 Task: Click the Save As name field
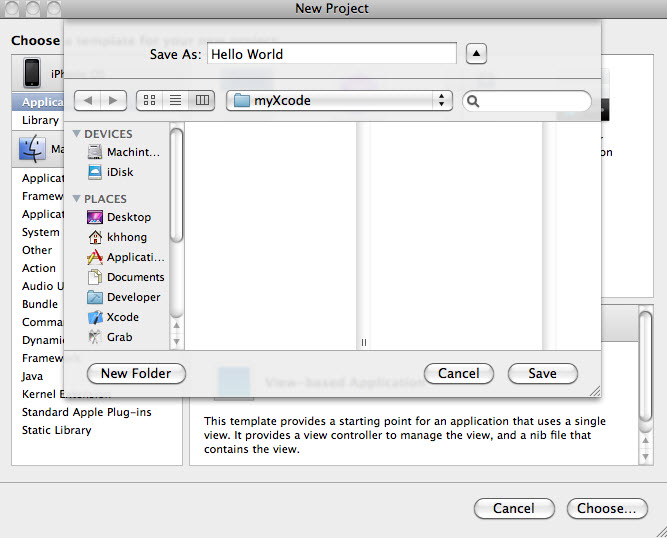[x=332, y=54]
